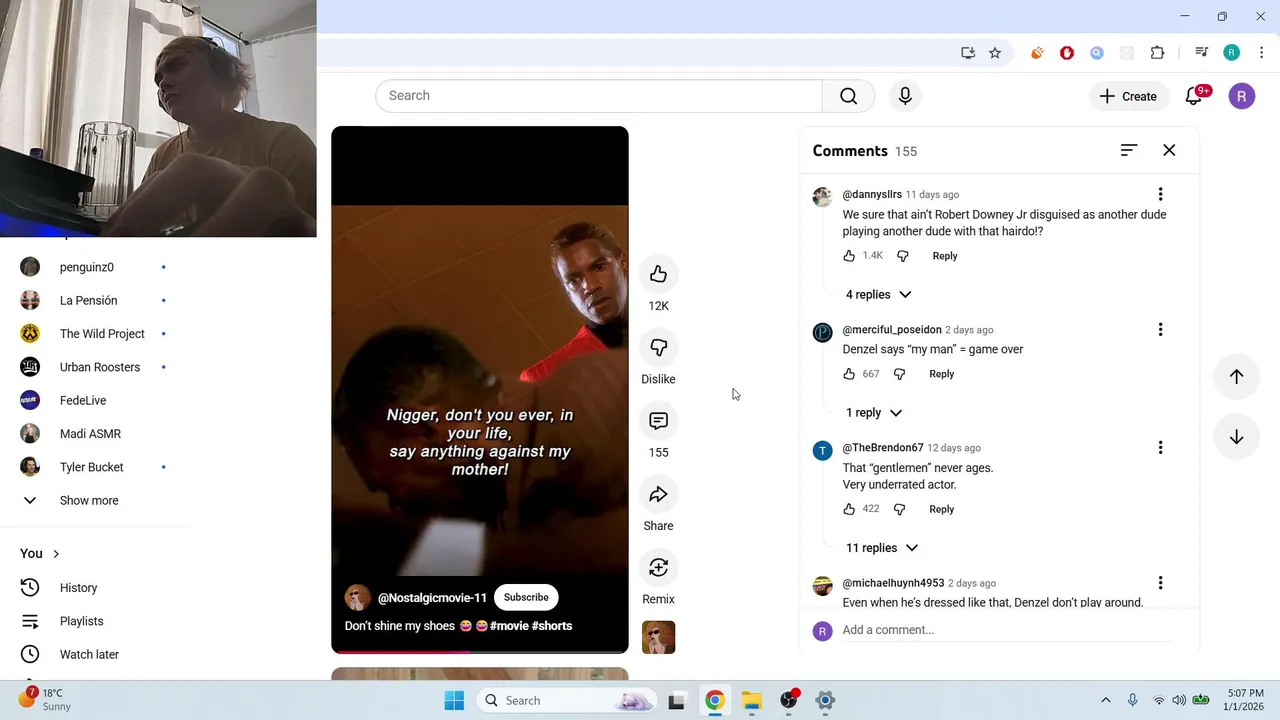1280x720 pixels.
Task: Open options for @michaelhuynh4953 comment
Action: [1160, 582]
